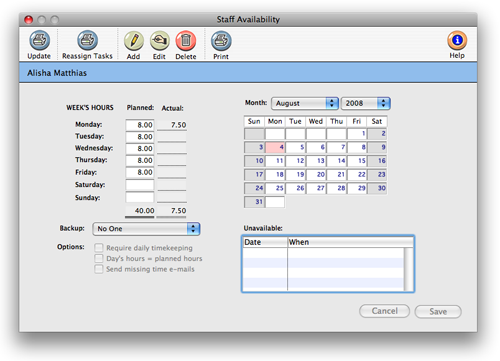Click the Add pencil icon
Image resolution: width=500 pixels, height=361 pixels.
[x=134, y=41]
